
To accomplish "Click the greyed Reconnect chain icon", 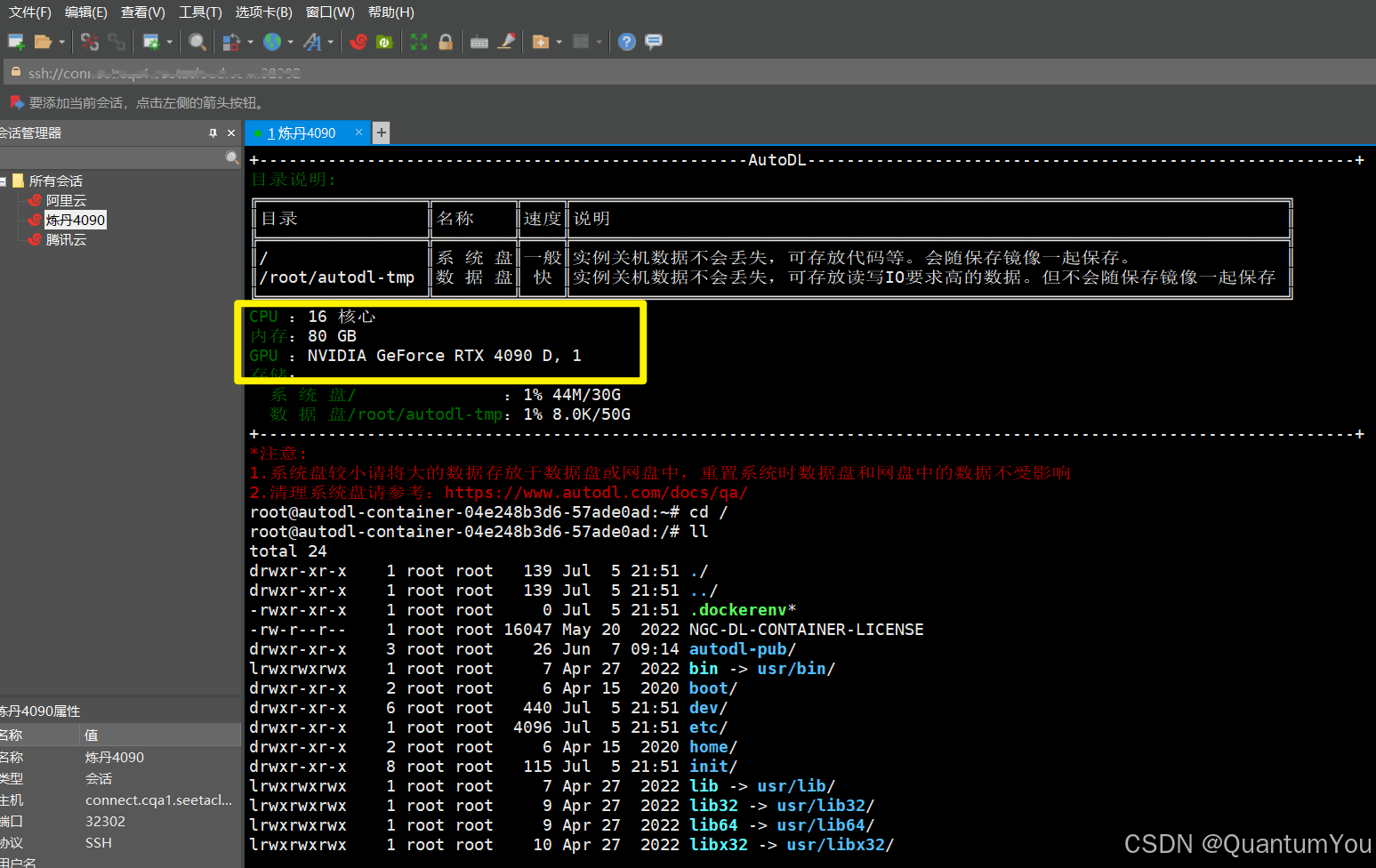I will coord(117,42).
